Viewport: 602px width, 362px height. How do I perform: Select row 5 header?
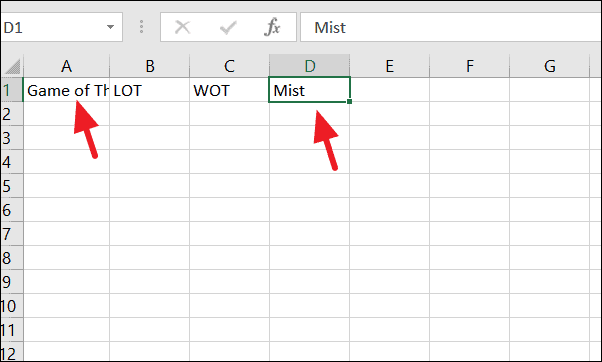pyautogui.click(x=12, y=186)
